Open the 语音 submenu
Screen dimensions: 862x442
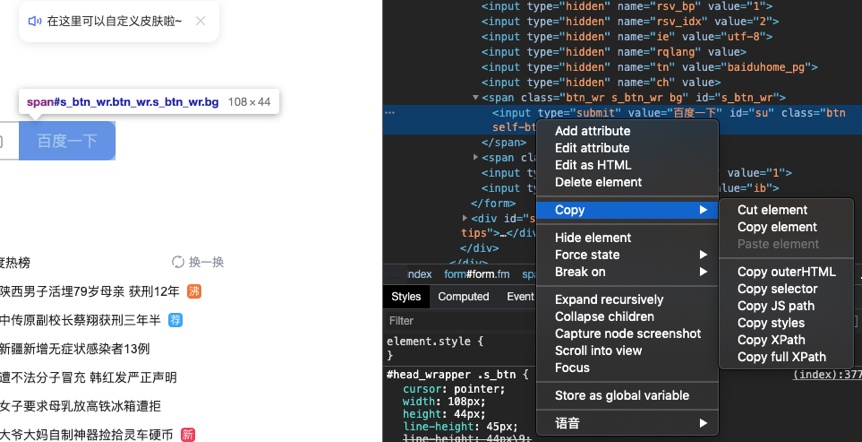point(627,423)
